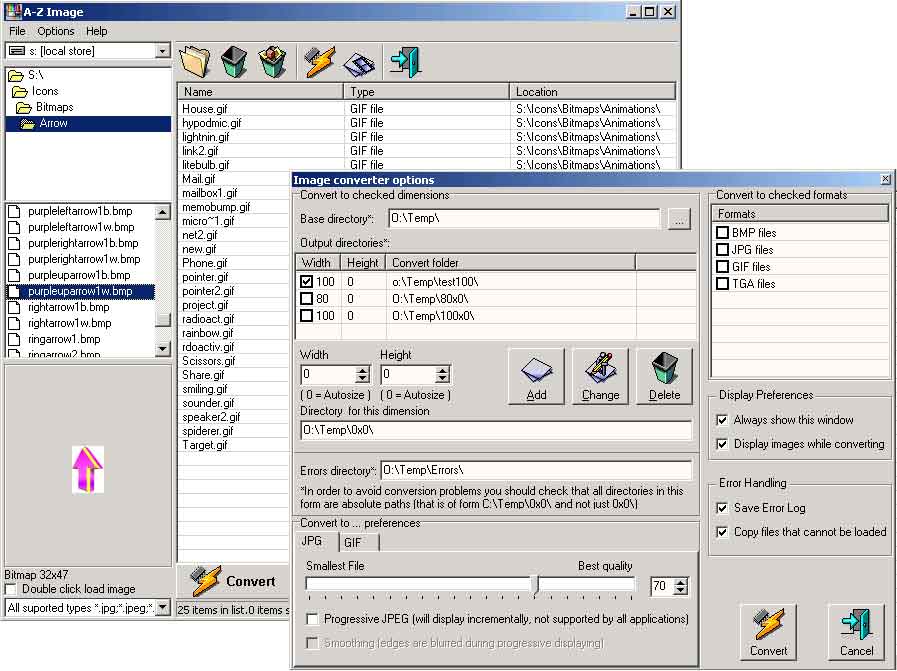This screenshot has width=897, height=671.
Task: Click the Errors directory input field
Action: pyautogui.click(x=536, y=470)
